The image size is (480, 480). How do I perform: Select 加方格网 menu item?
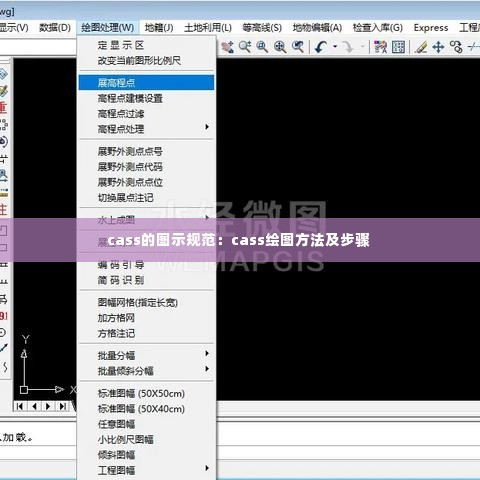tap(146, 318)
